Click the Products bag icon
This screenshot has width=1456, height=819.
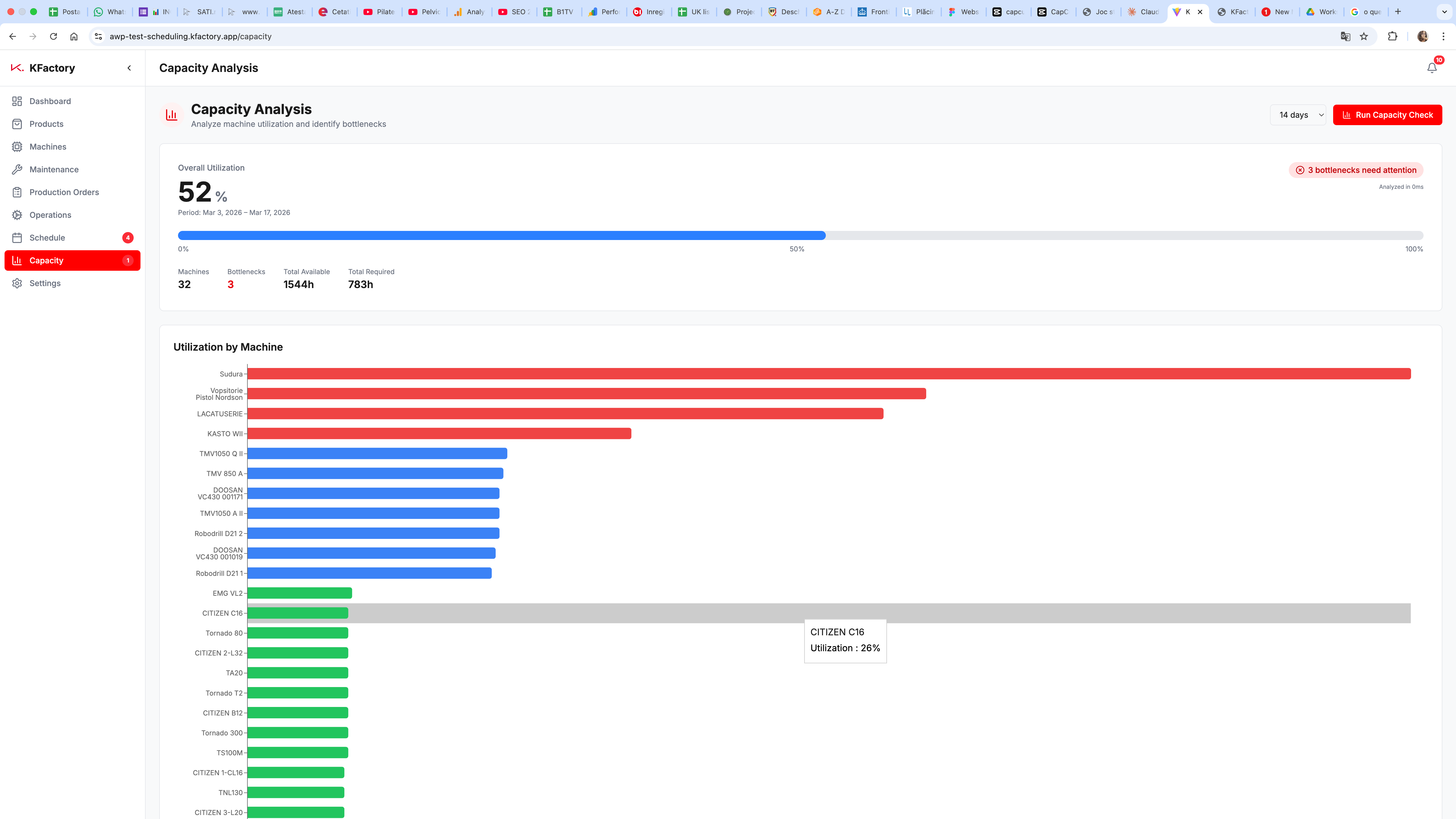tap(17, 124)
